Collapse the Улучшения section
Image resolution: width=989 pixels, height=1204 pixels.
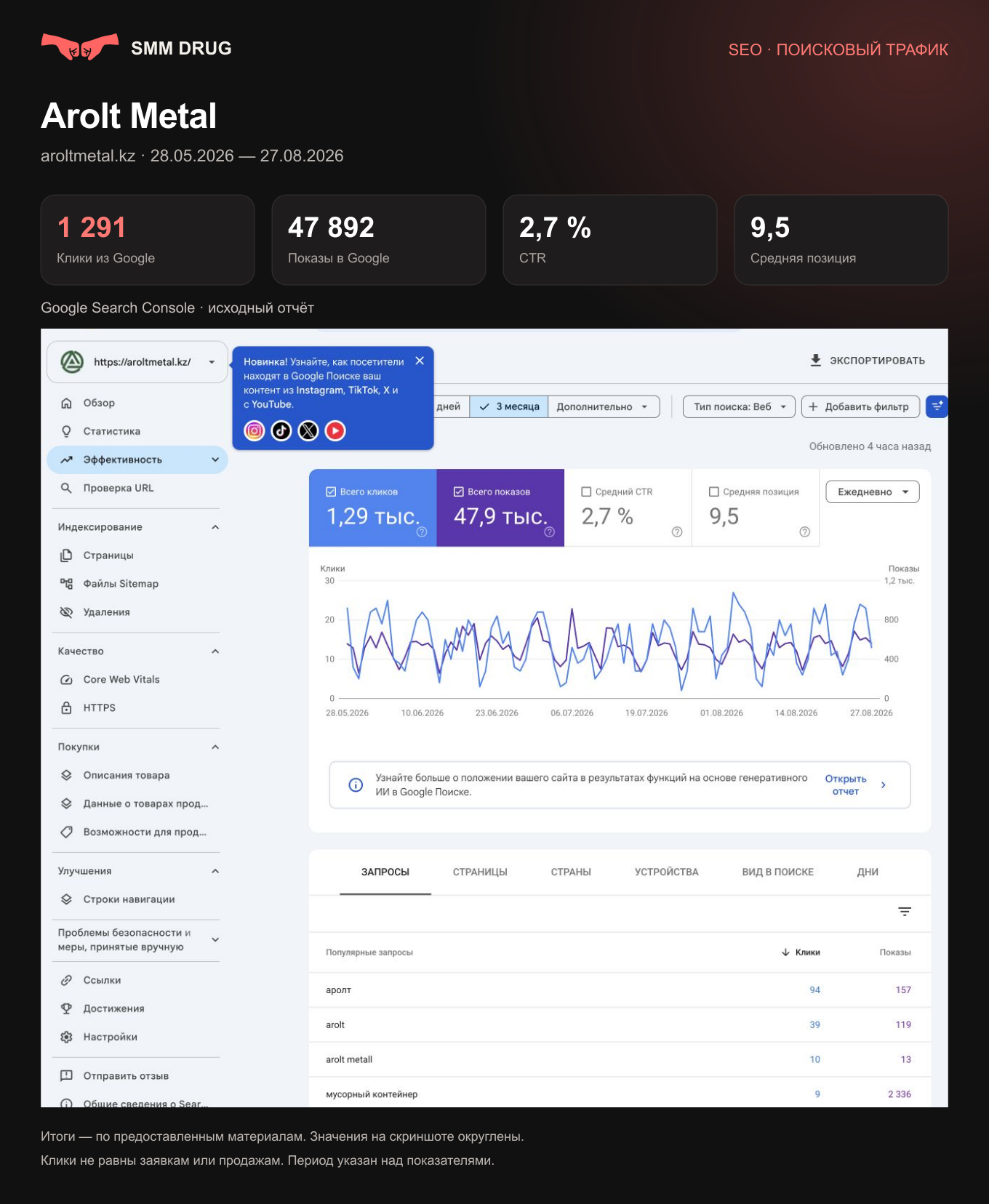(x=215, y=871)
